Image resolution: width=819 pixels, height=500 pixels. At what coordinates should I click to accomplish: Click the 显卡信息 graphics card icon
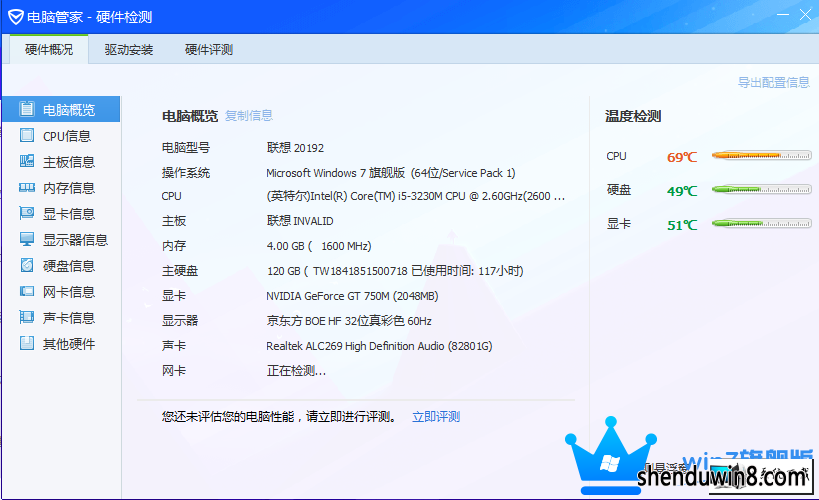tap(27, 213)
